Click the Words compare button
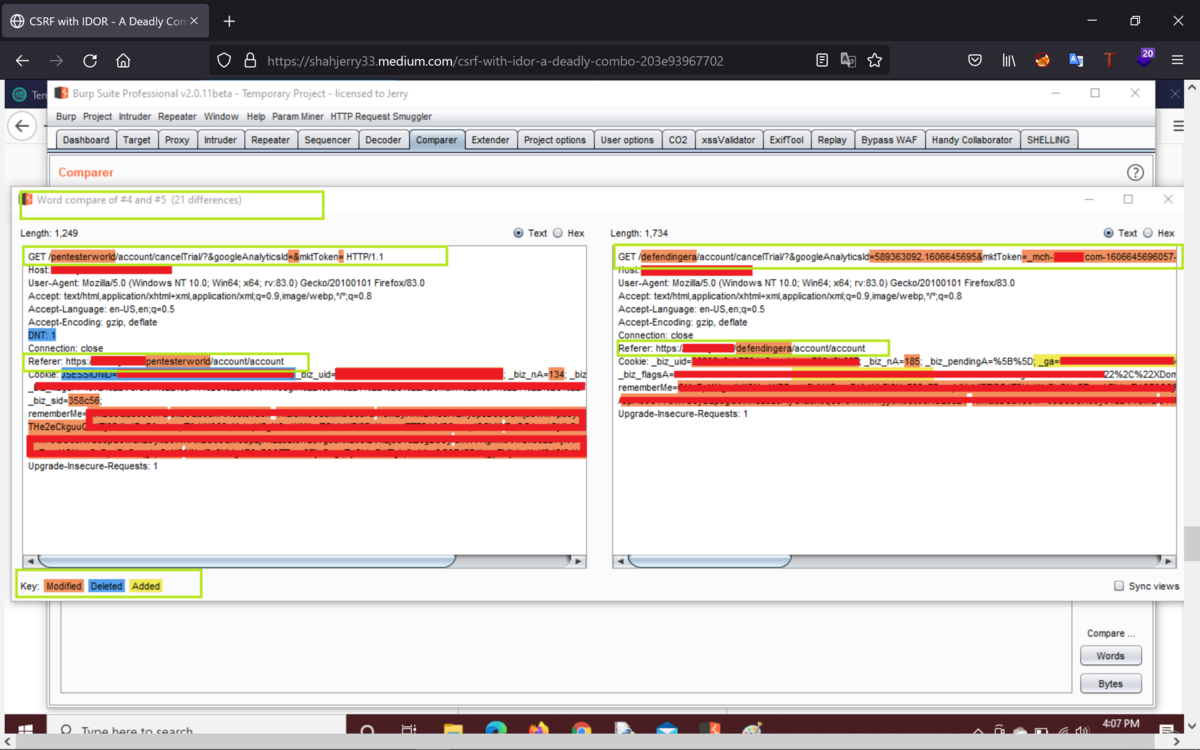This screenshot has height=750, width=1200. tap(1110, 656)
